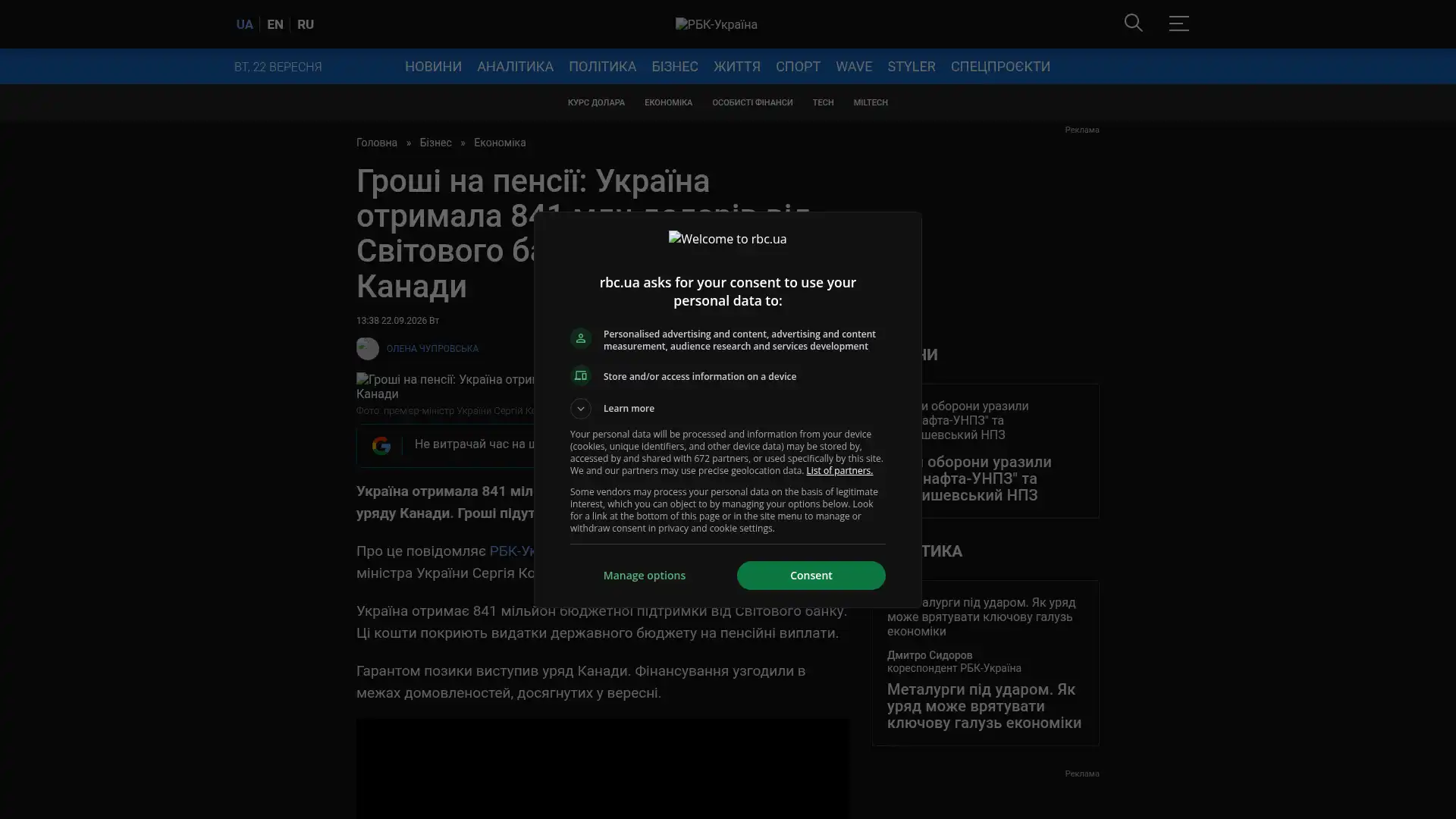Viewport: 1456px width, 819px height.
Task: Open the Металурги під ударом analytics article
Action: [x=984, y=706]
